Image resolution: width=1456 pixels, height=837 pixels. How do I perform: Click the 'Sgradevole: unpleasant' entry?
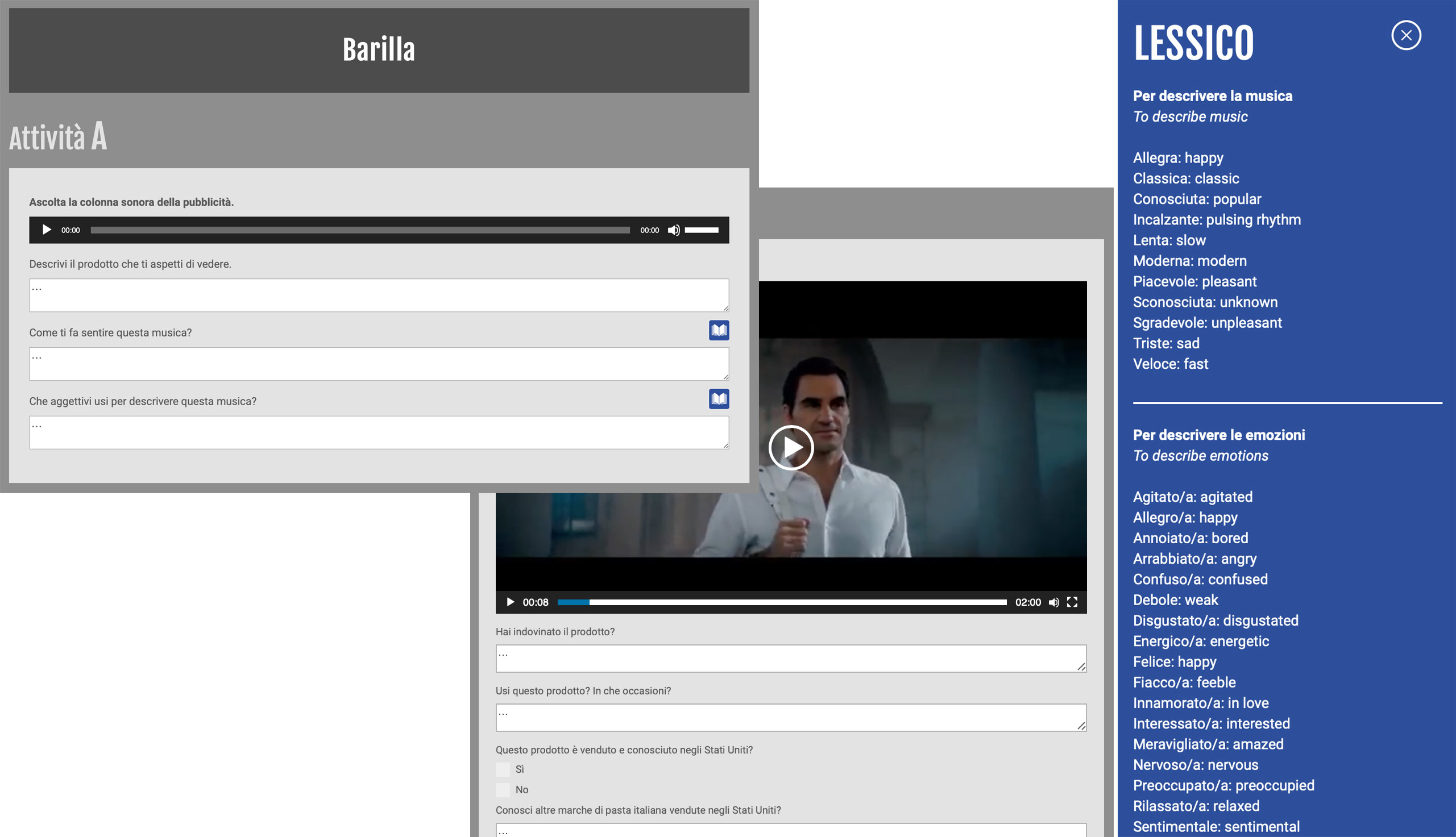coord(1207,323)
